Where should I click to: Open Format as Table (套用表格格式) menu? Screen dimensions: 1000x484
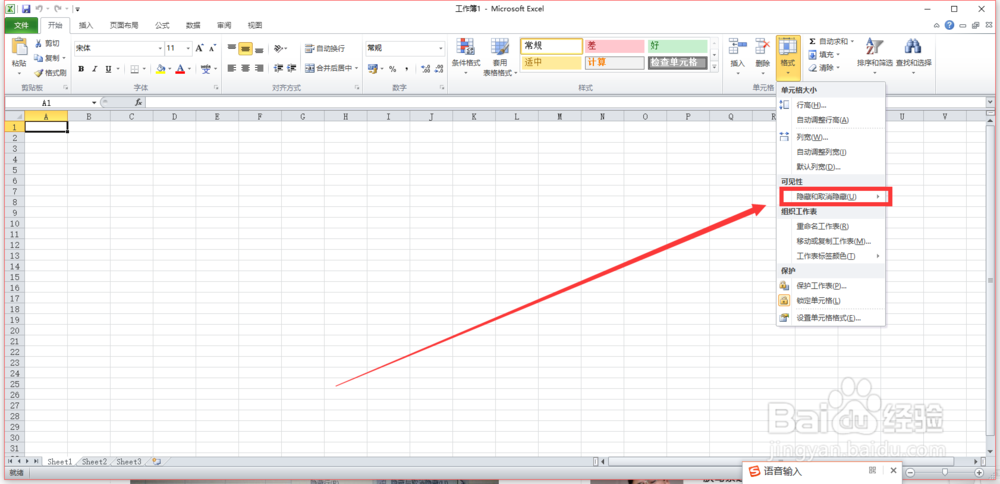pyautogui.click(x=499, y=56)
